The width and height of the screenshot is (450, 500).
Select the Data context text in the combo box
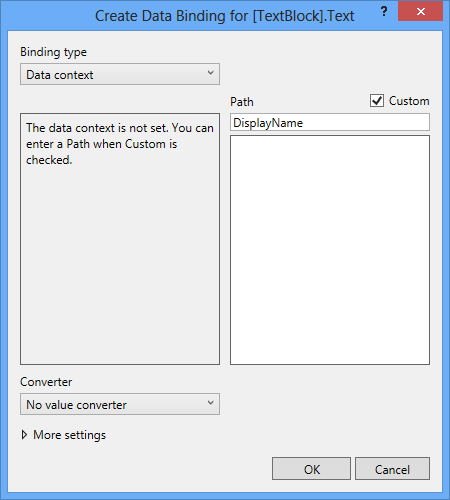pos(60,75)
